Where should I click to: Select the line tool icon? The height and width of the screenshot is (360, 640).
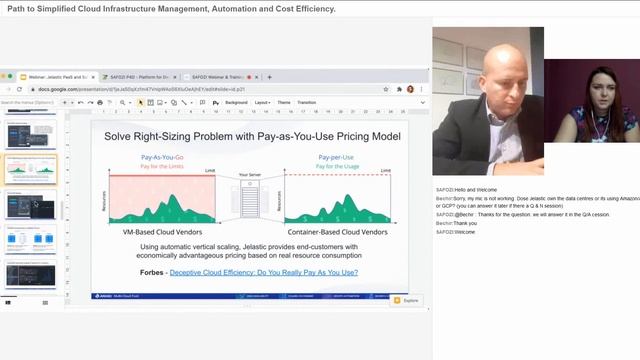[x=184, y=102]
